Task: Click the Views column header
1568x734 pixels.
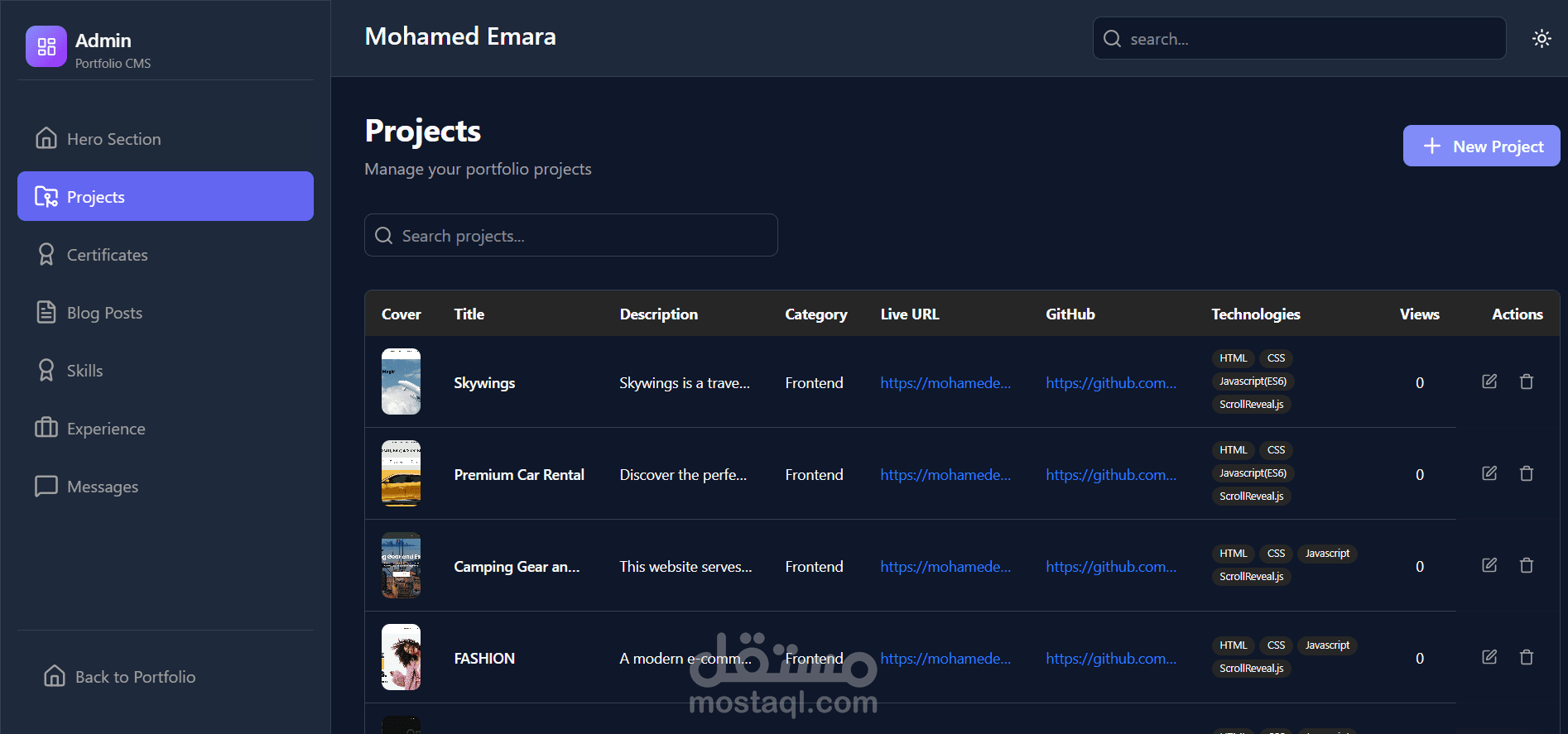Action: click(x=1420, y=314)
